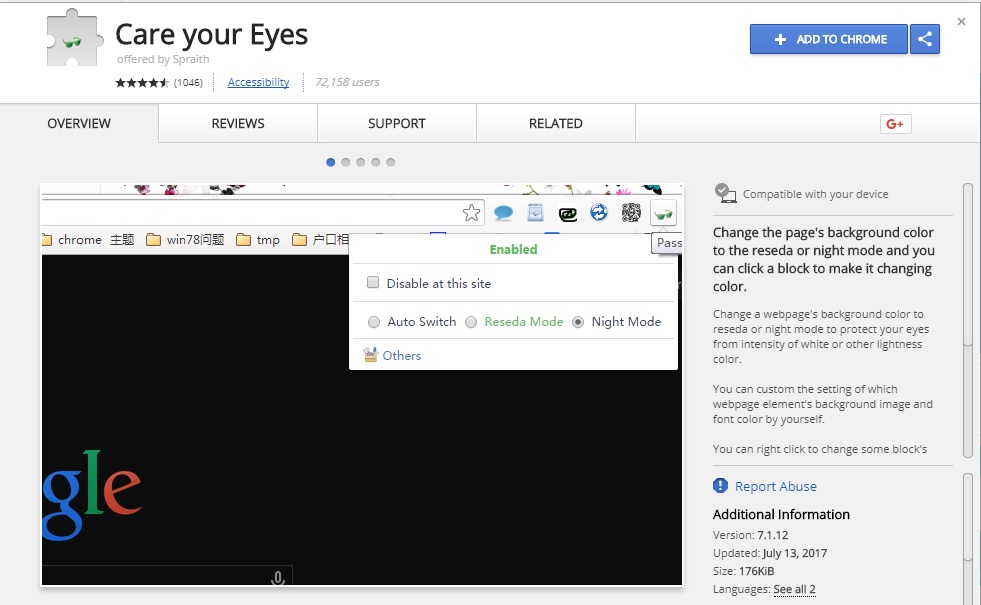Click the compatible device checkmark icon
Image resolution: width=981 pixels, height=605 pixels.
click(x=725, y=193)
